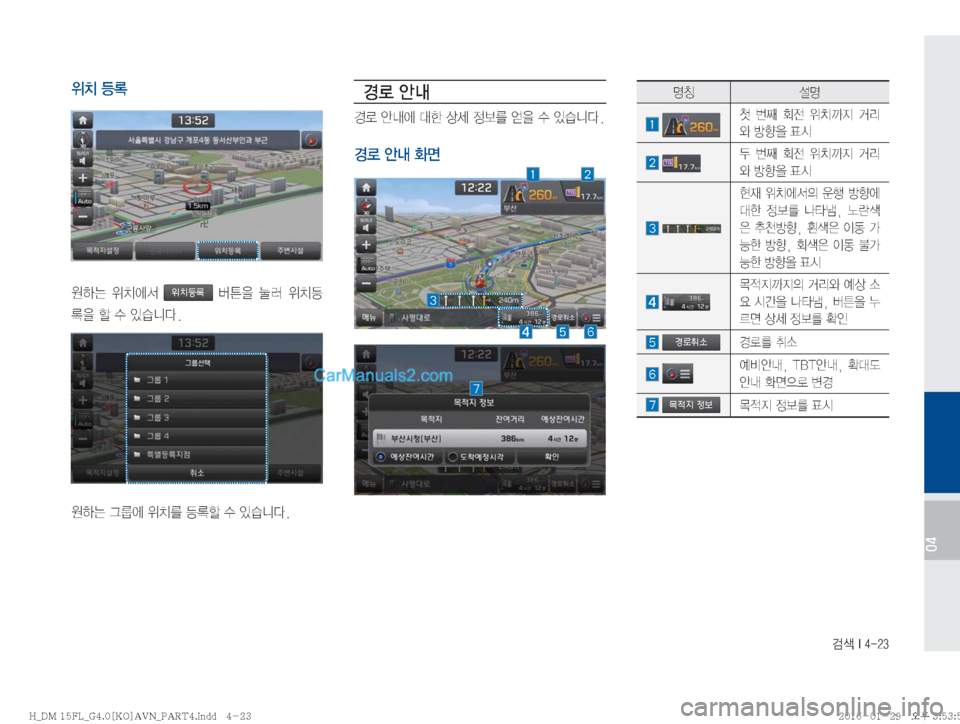The height and width of the screenshot is (724, 960).
Task: Tap mute speaker icon on the 13:52 location map
Action: 83,160
